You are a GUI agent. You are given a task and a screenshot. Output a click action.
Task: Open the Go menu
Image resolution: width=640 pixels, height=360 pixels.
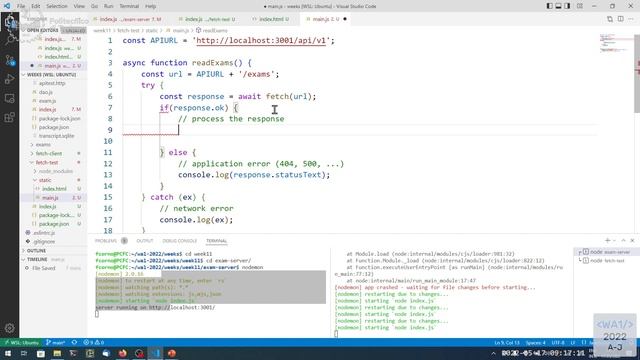coord(94,6)
